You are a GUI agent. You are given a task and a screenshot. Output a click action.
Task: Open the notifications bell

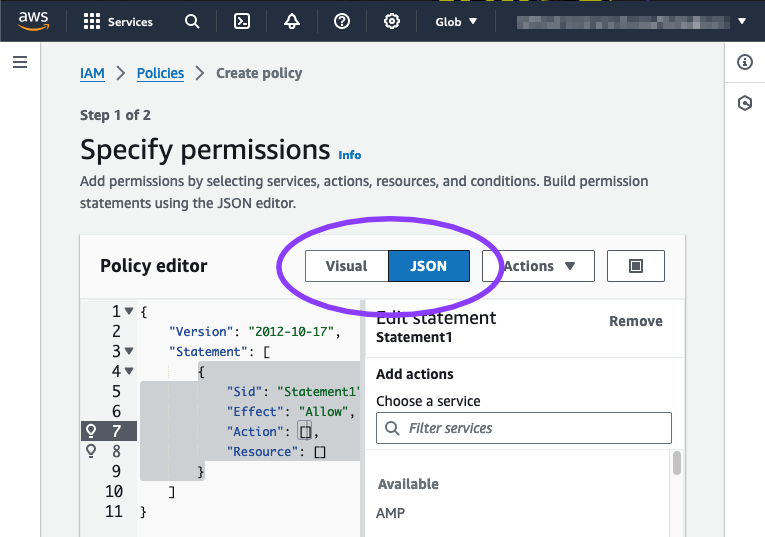[292, 21]
